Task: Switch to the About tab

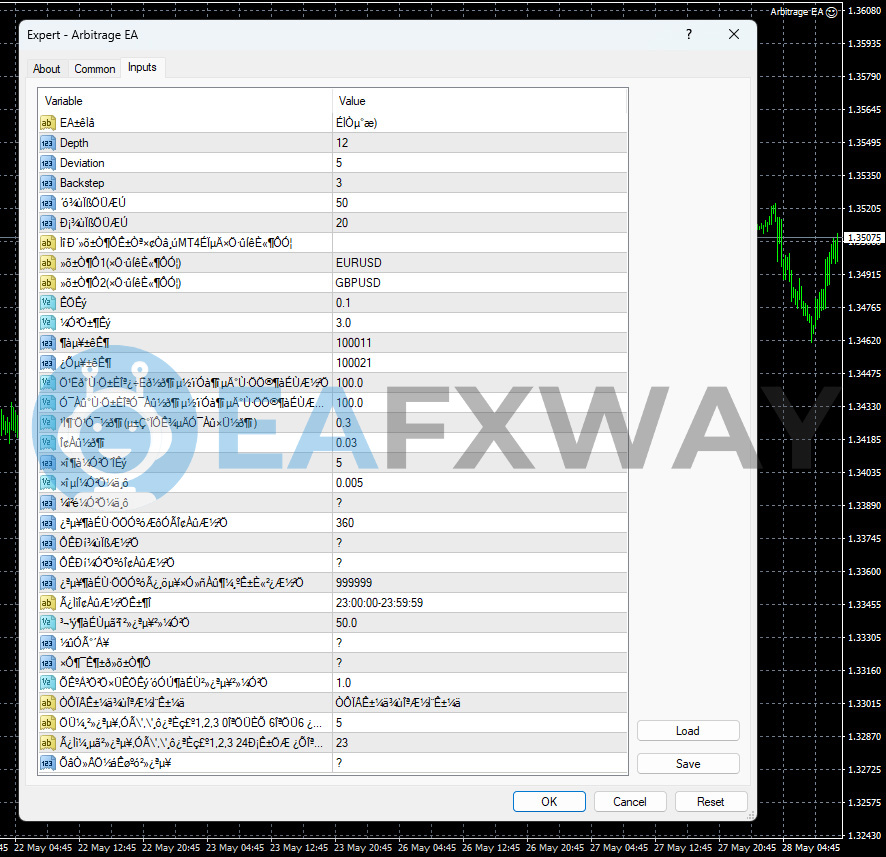Action: [x=46, y=69]
